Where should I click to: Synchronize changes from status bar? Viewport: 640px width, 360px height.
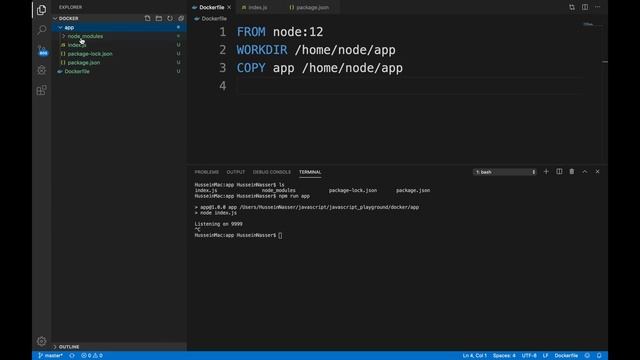point(72,356)
